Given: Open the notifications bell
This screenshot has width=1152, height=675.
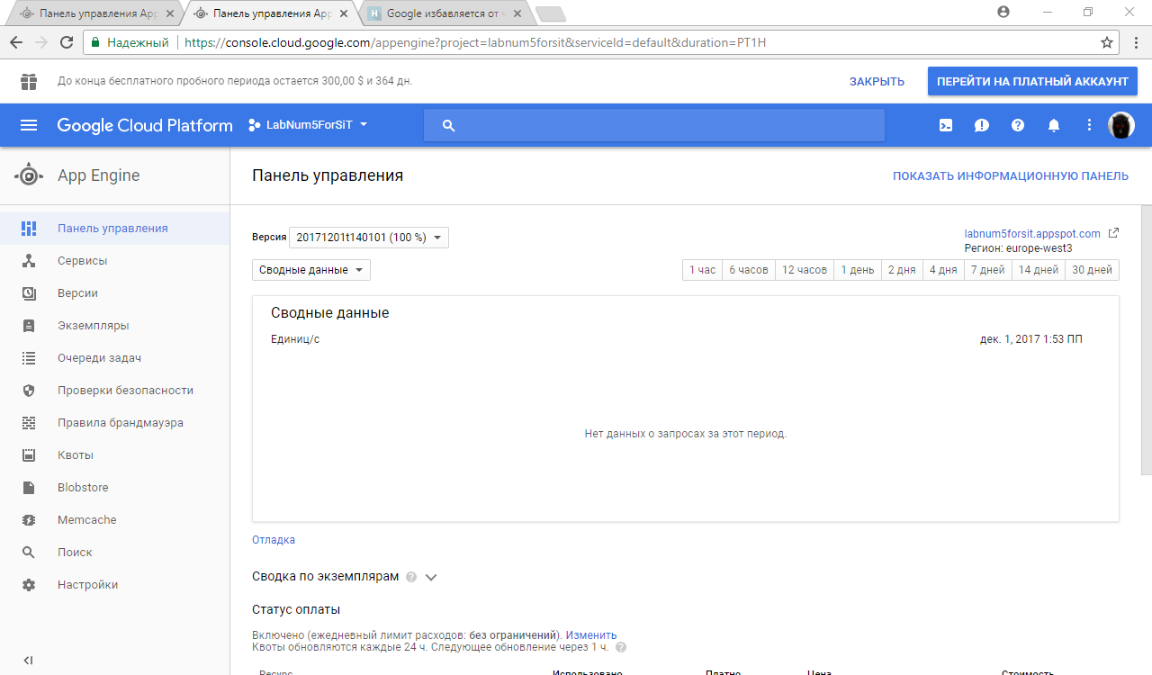Looking at the screenshot, I should 1054,126.
